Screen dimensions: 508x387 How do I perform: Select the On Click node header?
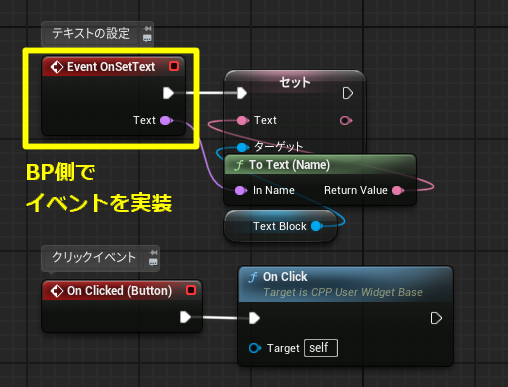click(345, 284)
